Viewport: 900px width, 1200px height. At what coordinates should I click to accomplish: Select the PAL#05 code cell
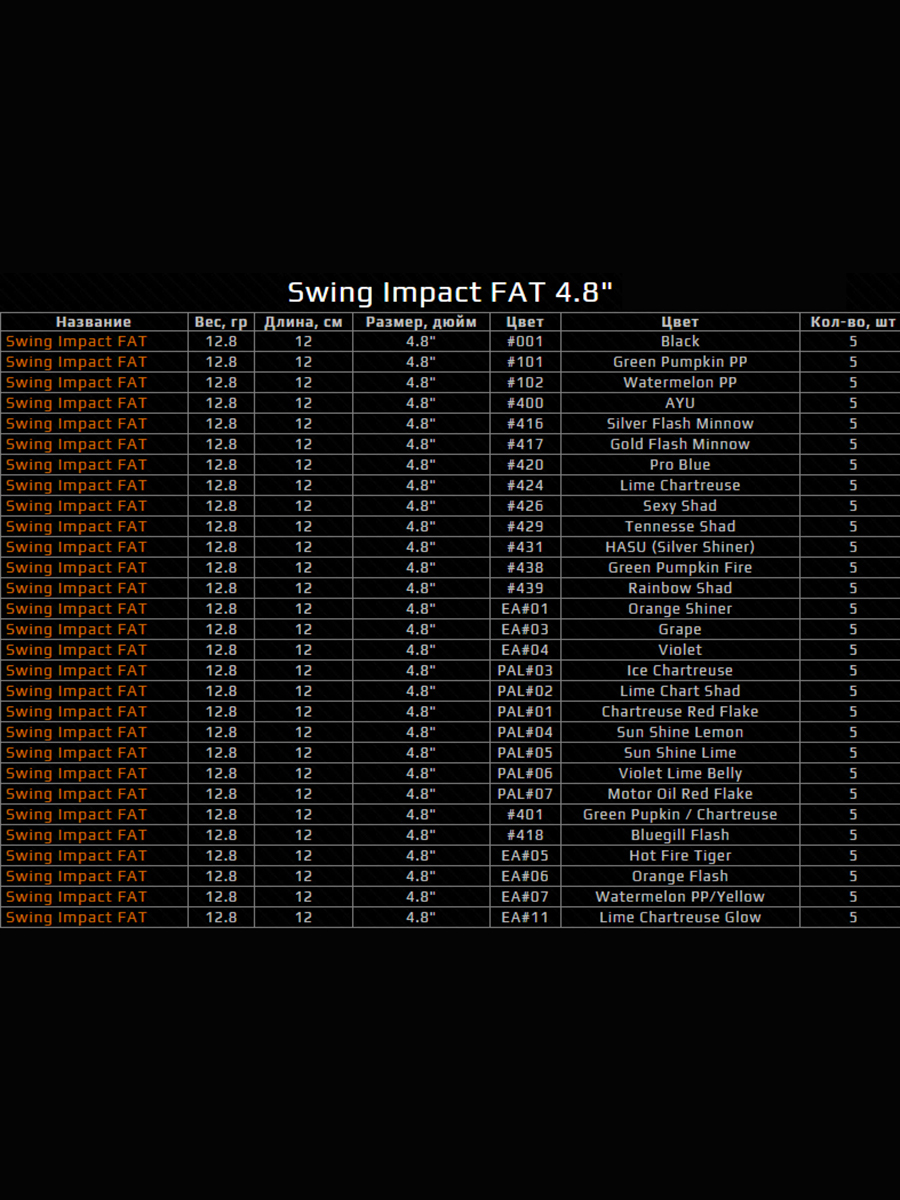point(525,752)
